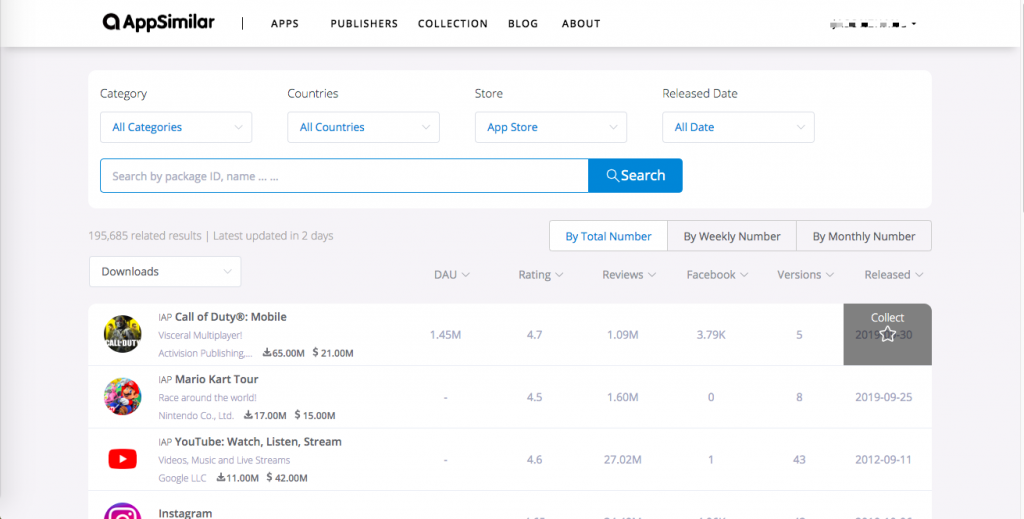Click Nintendo Co., Ltd. publisher name
This screenshot has height=519, width=1024.
(196, 415)
